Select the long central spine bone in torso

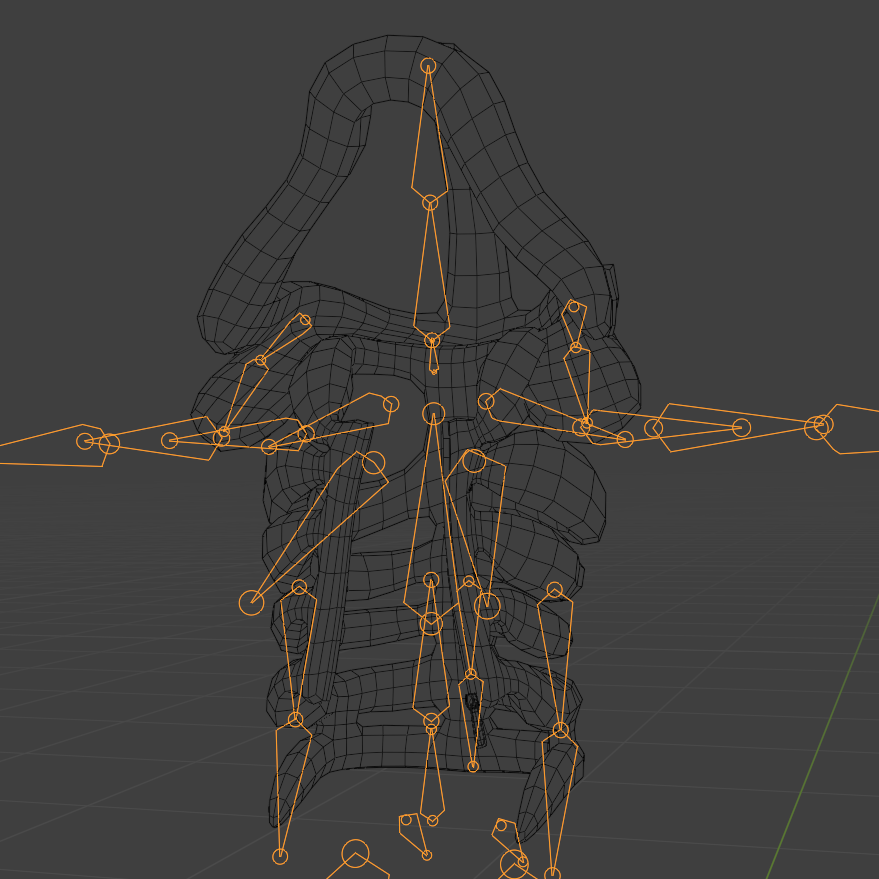(432, 516)
